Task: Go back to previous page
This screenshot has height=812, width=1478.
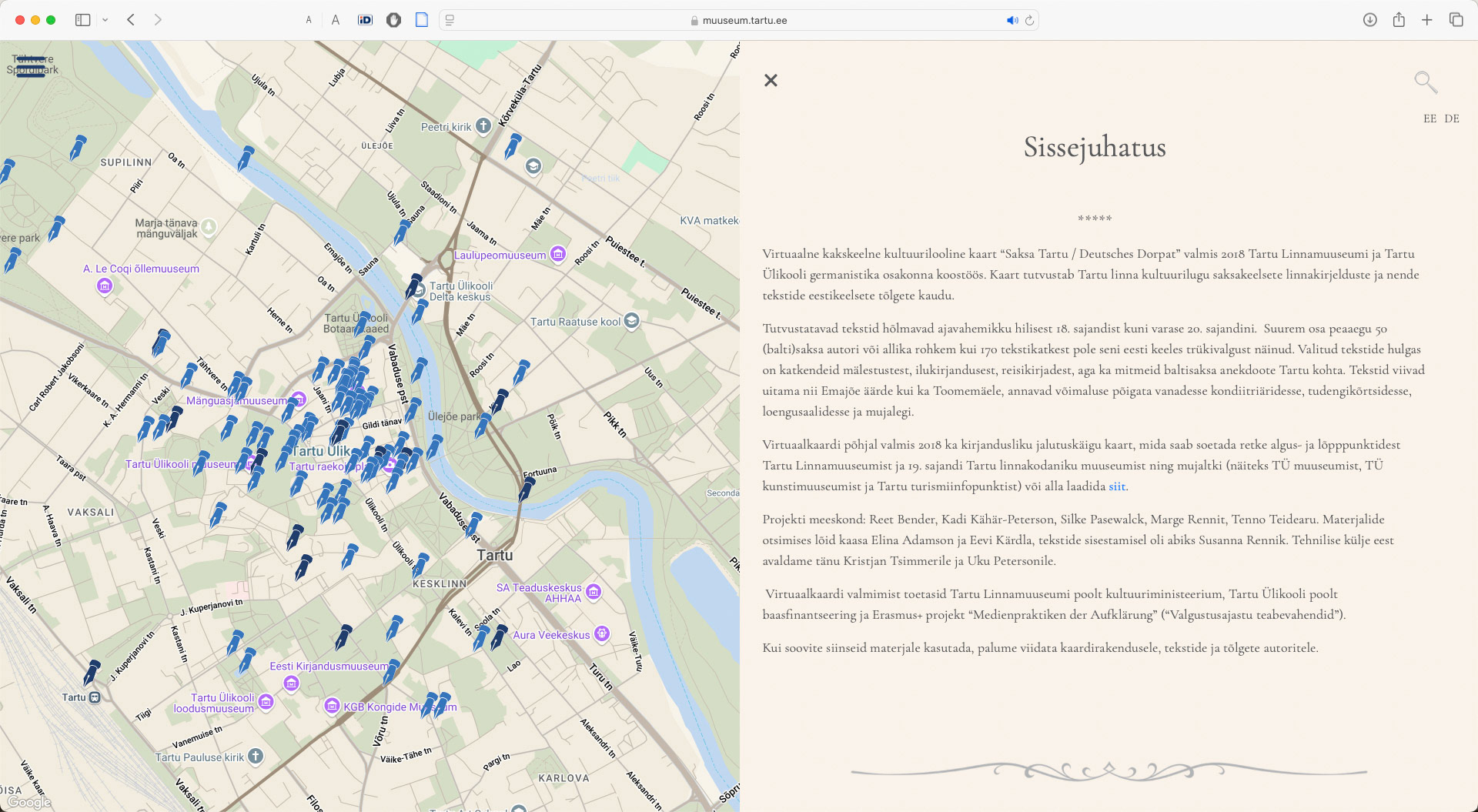Action: [131, 20]
